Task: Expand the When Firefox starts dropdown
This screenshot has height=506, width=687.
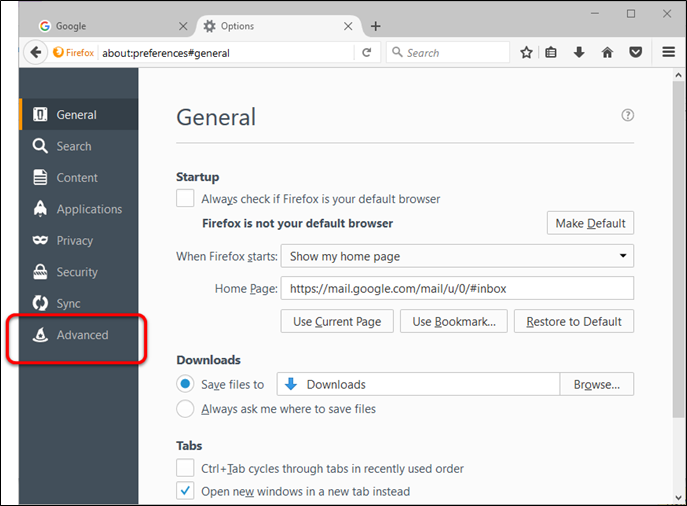Action: point(457,256)
